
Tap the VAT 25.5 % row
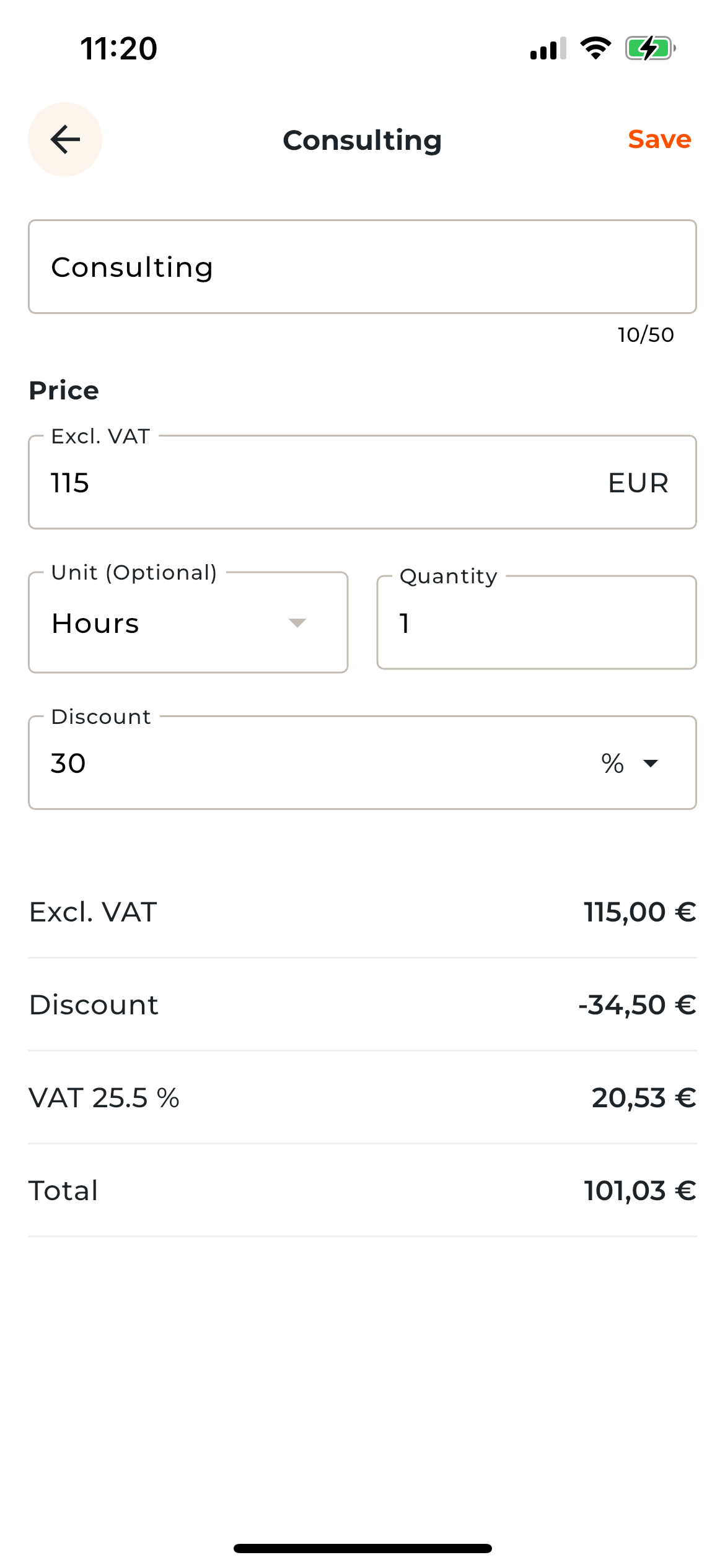tap(362, 1098)
